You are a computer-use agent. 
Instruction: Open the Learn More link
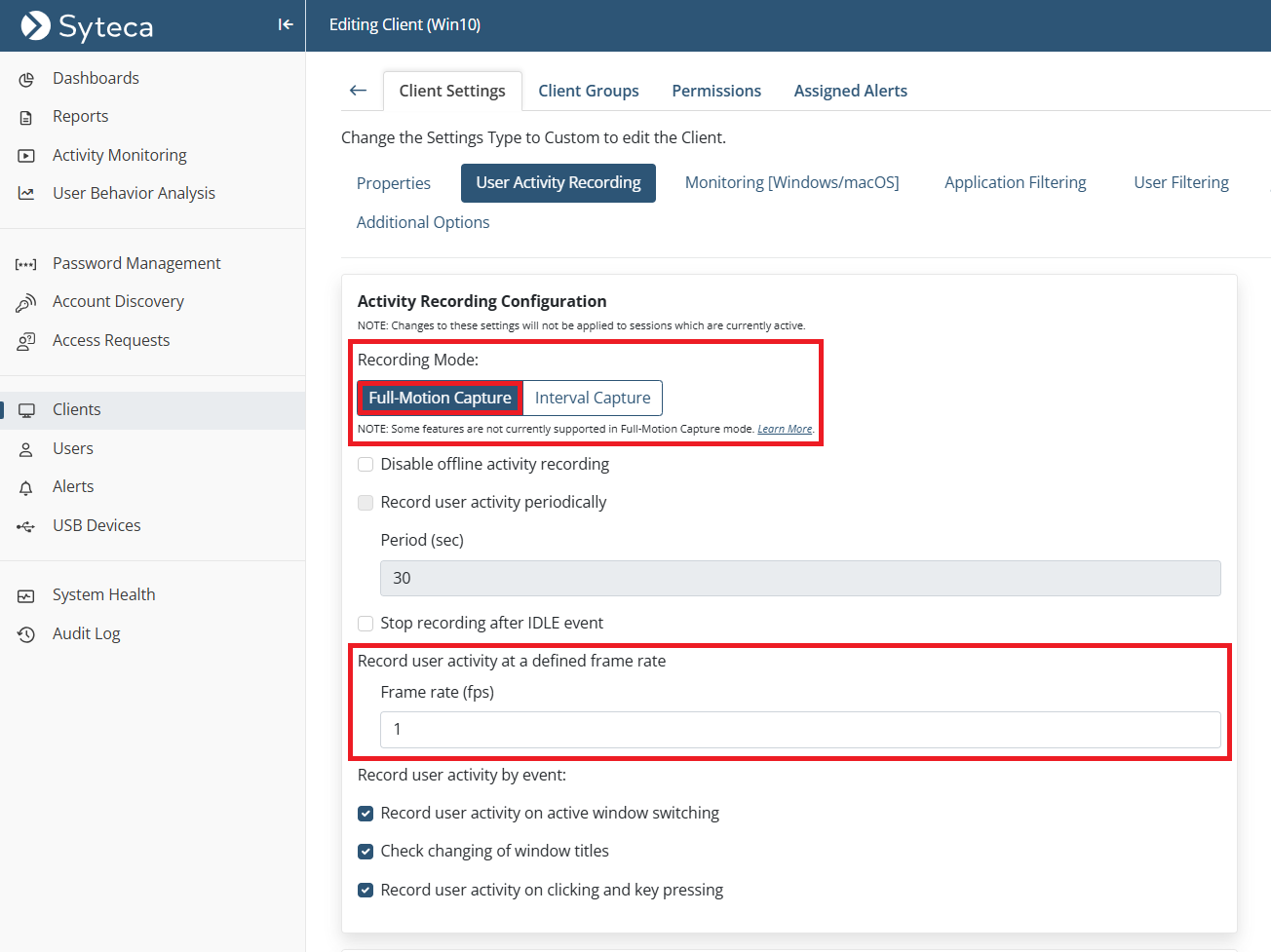(785, 429)
